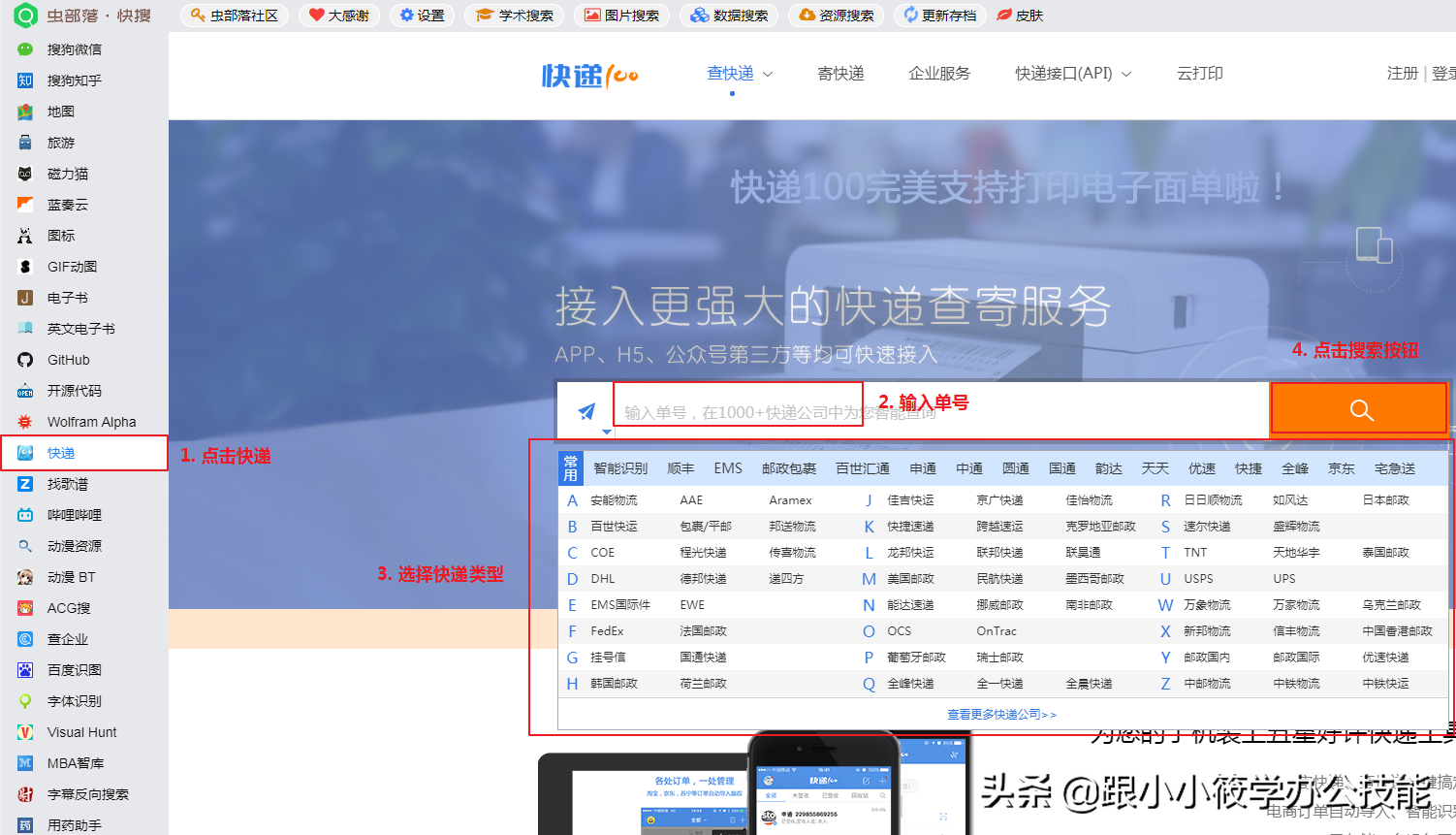Open the 磁力猫 cat icon
Viewport: 1456px width, 835px height.
pos(25,174)
